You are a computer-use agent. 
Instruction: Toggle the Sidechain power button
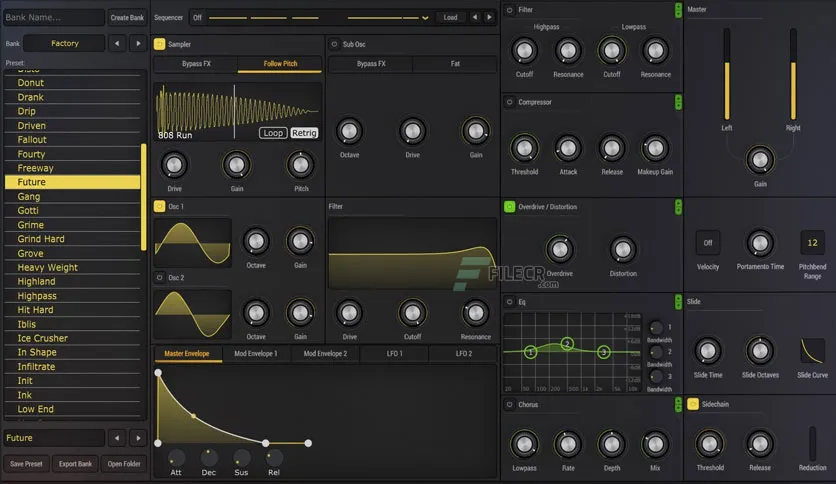pyautogui.click(x=693, y=404)
